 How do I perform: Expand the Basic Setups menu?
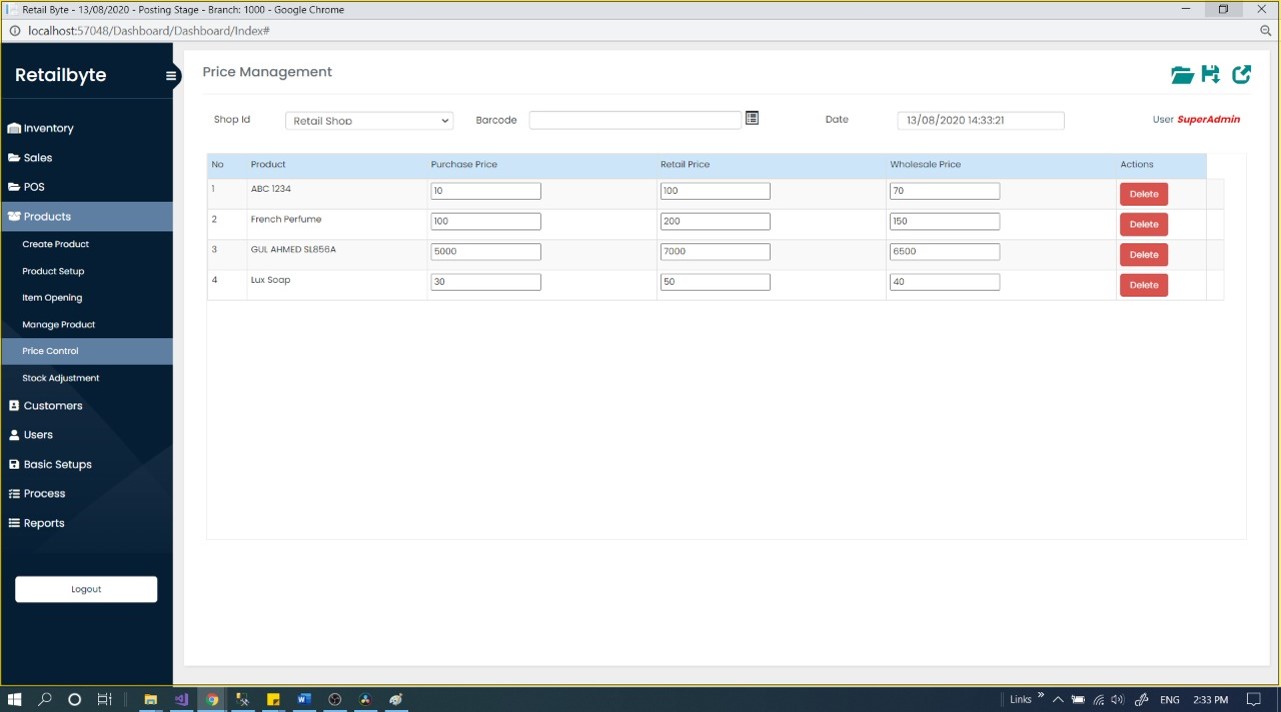coord(86,464)
